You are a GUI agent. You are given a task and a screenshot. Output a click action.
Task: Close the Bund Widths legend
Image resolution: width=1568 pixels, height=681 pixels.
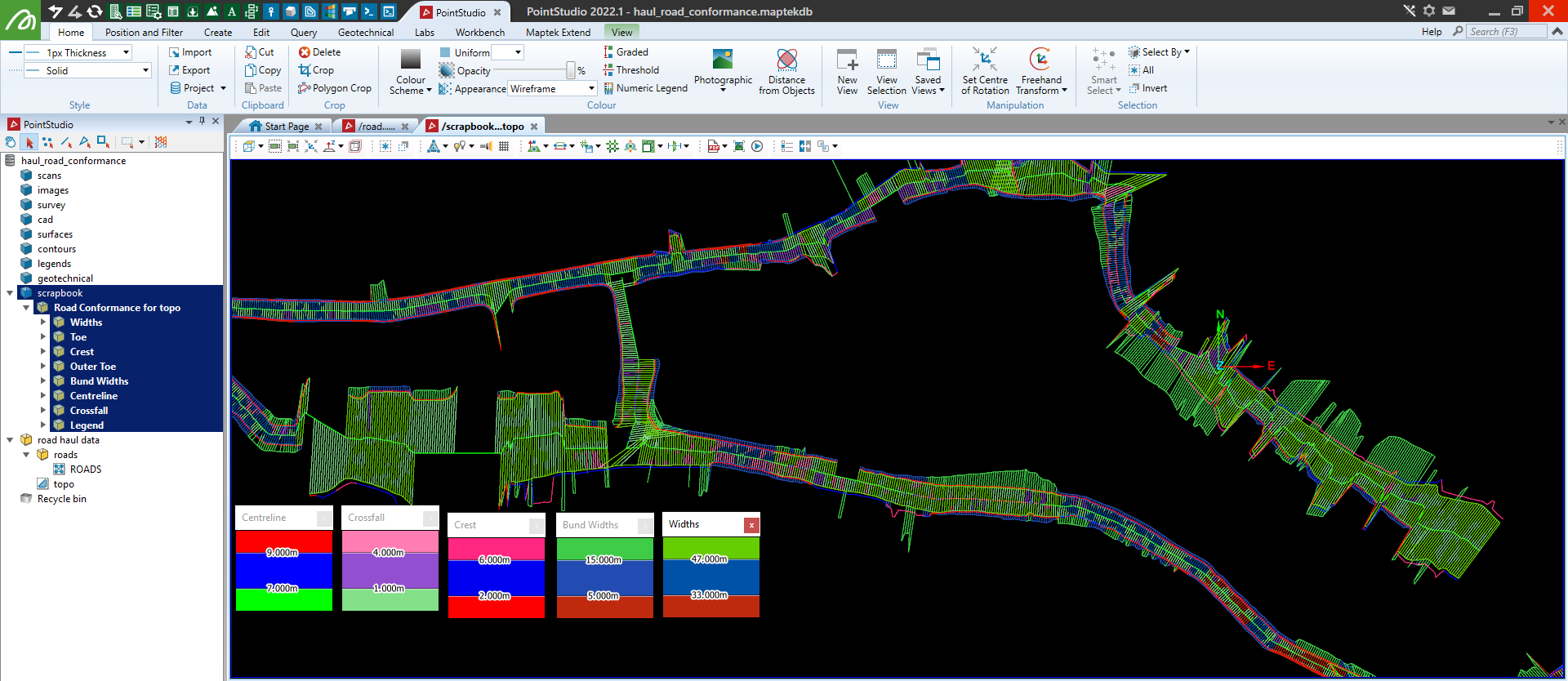(645, 526)
